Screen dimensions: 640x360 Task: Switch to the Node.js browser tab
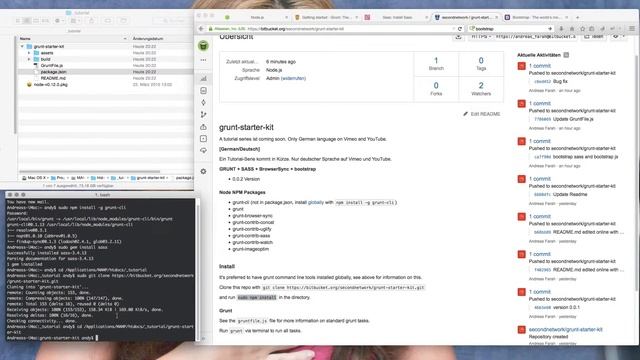click(x=257, y=17)
